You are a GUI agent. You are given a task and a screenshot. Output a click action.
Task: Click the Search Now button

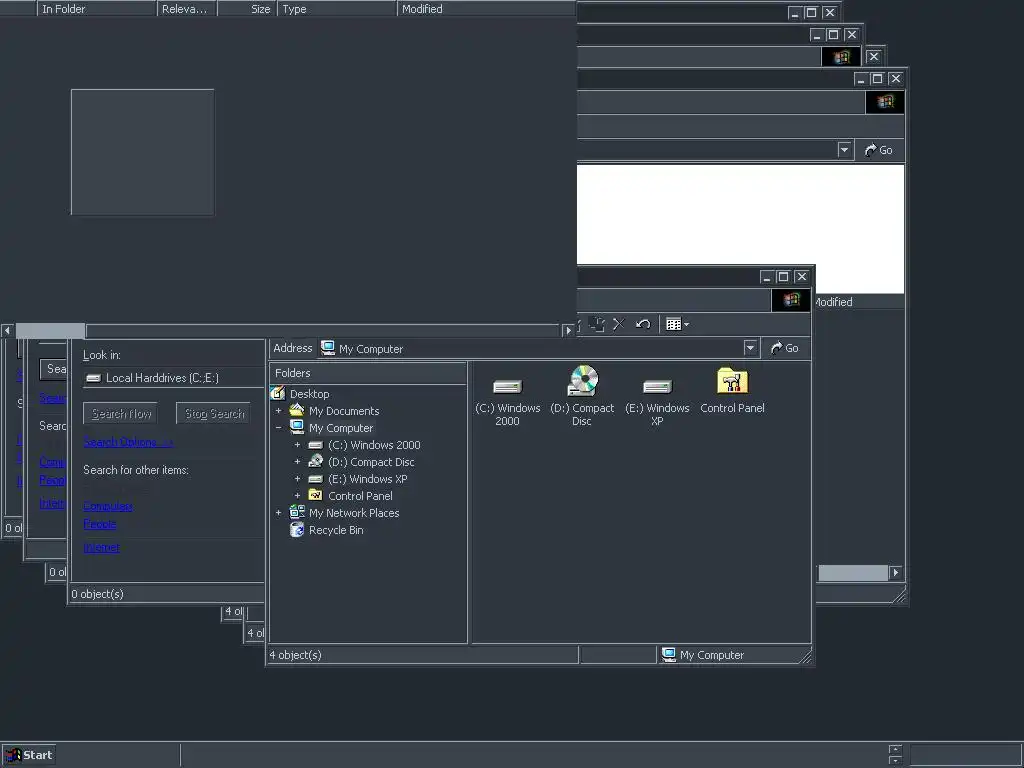(x=121, y=413)
